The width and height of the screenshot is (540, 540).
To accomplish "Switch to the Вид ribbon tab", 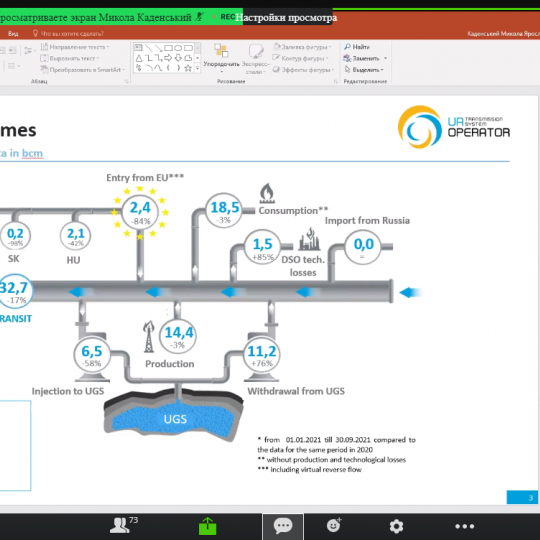I will [13, 33].
